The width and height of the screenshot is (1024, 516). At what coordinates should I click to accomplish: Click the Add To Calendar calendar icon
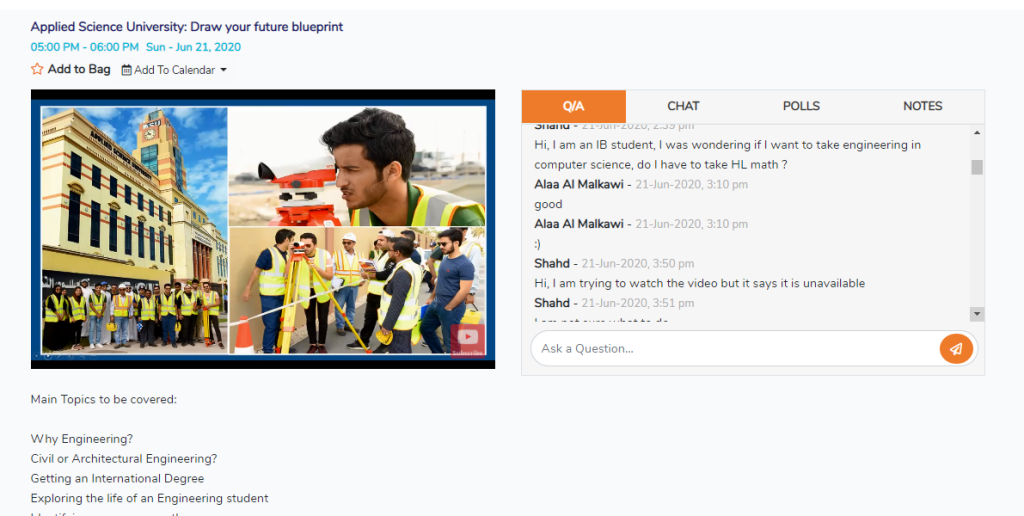pos(127,70)
